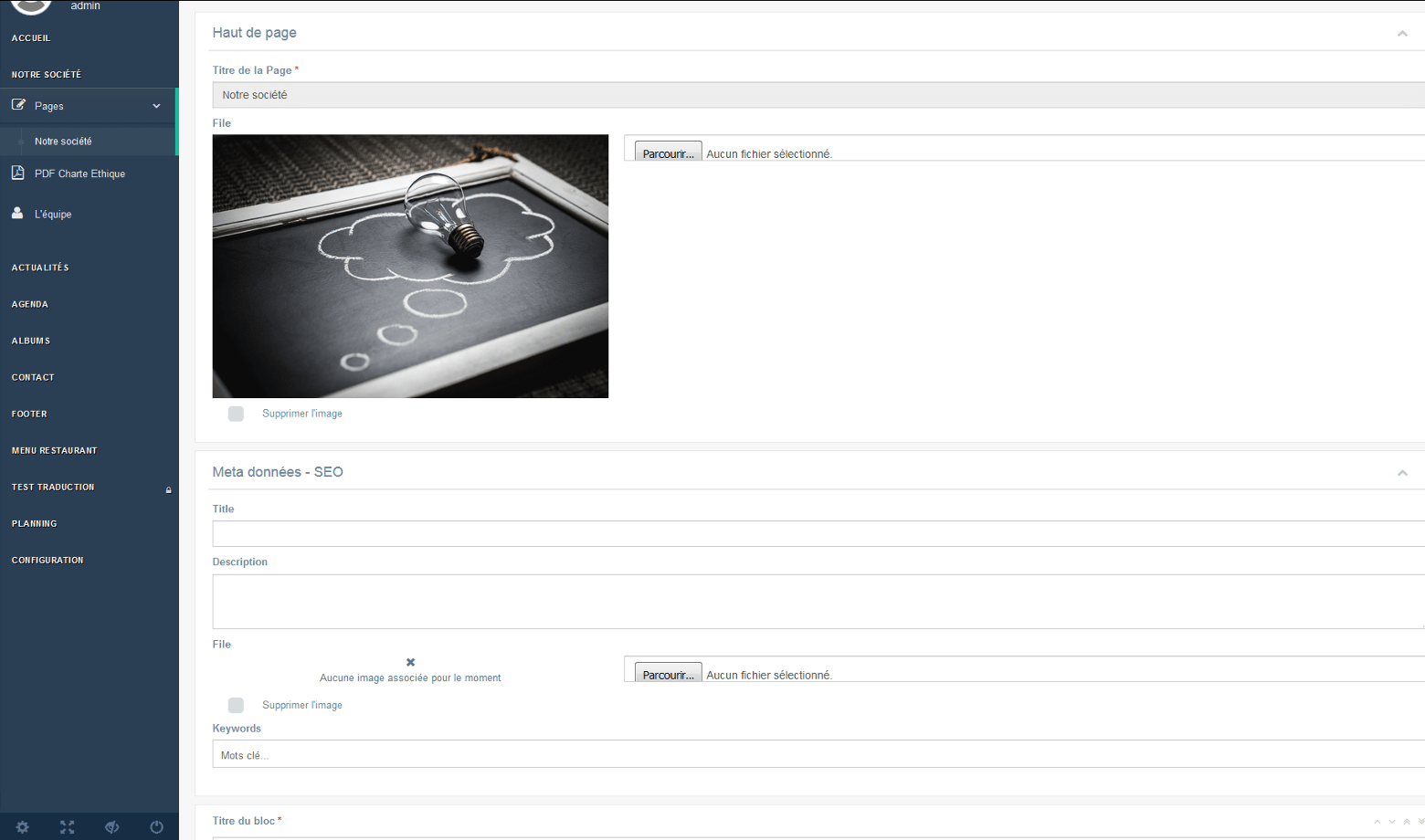The width and height of the screenshot is (1425, 840).
Task: Go to Configuration in the sidebar
Action: coord(47,560)
